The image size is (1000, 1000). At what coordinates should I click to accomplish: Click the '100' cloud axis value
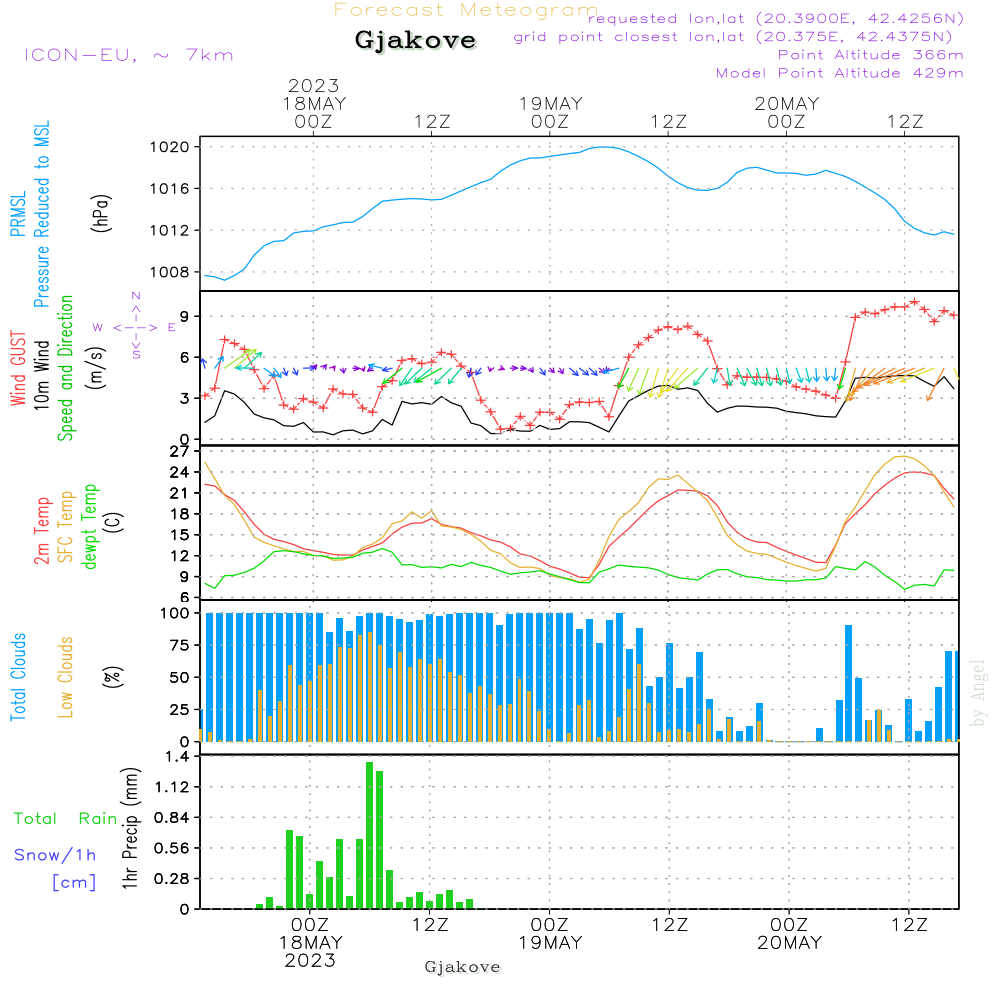coord(175,614)
